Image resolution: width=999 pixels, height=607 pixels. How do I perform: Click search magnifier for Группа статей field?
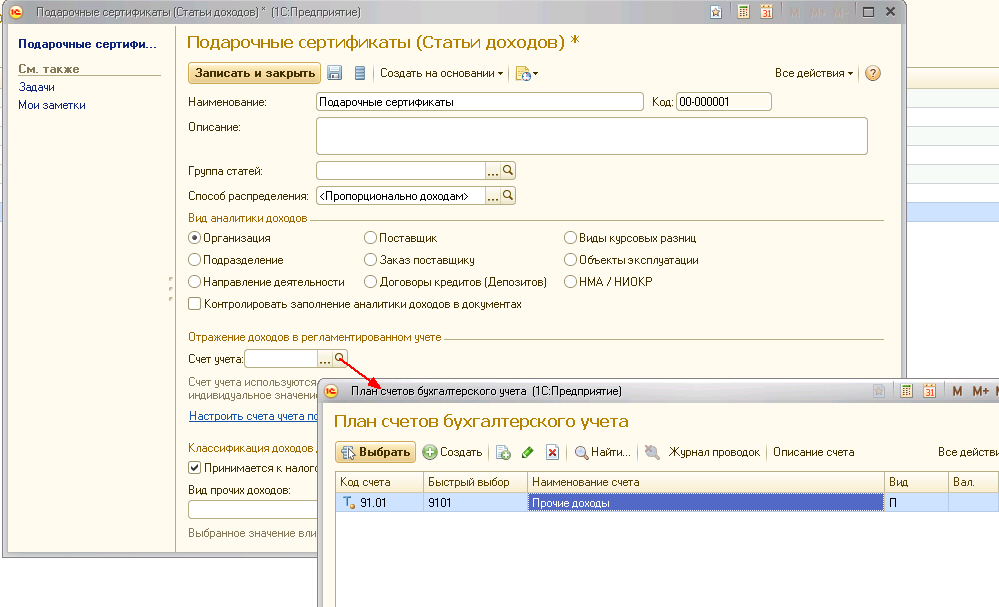pos(508,171)
